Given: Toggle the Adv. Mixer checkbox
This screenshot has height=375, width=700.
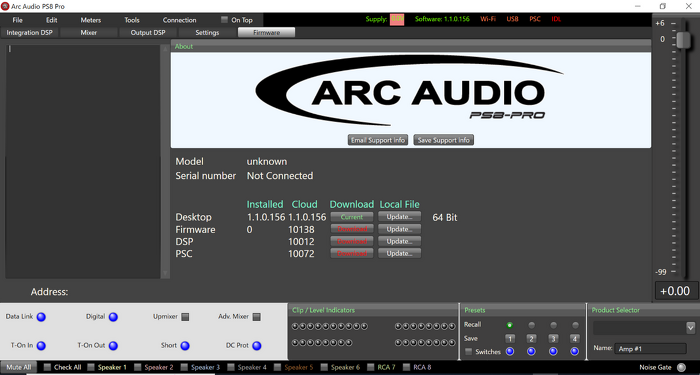Looking at the screenshot, I should [256, 317].
